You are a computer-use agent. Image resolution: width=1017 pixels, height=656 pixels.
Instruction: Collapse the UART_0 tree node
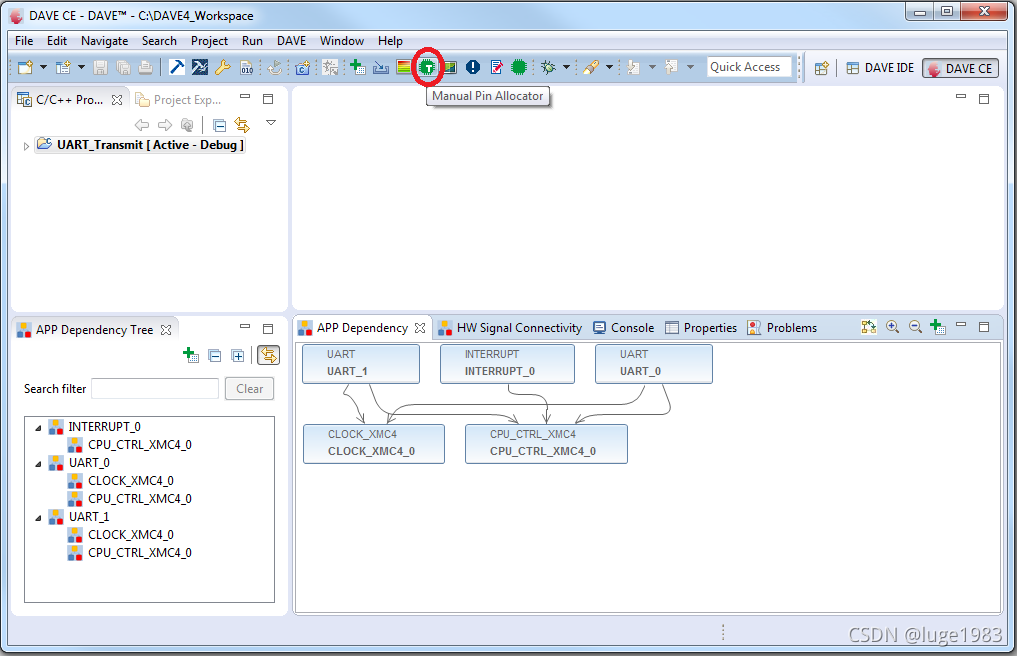[38, 464]
